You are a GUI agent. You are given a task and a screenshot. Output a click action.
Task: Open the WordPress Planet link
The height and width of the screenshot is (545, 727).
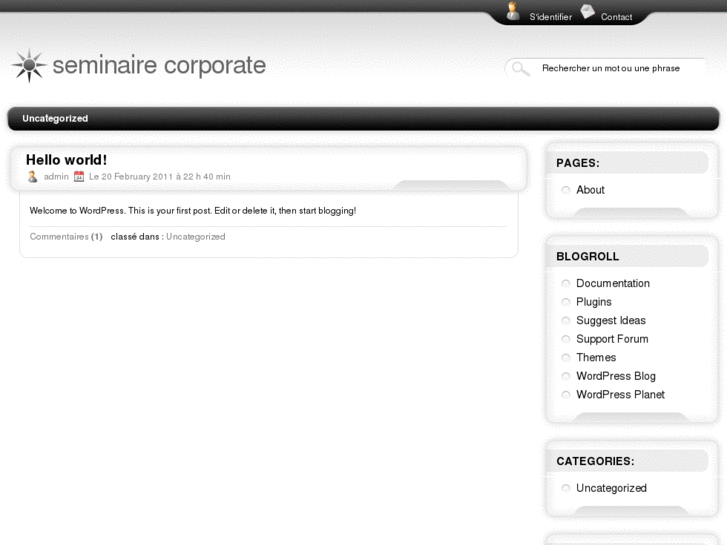[x=620, y=395]
